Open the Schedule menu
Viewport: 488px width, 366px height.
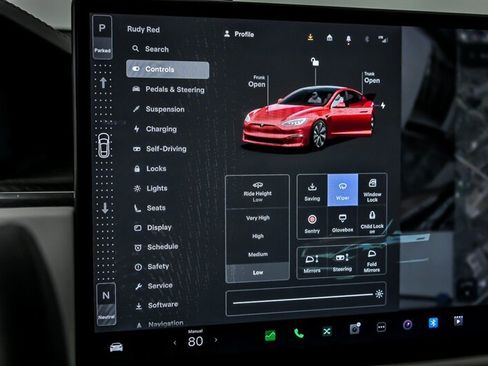pos(156,247)
